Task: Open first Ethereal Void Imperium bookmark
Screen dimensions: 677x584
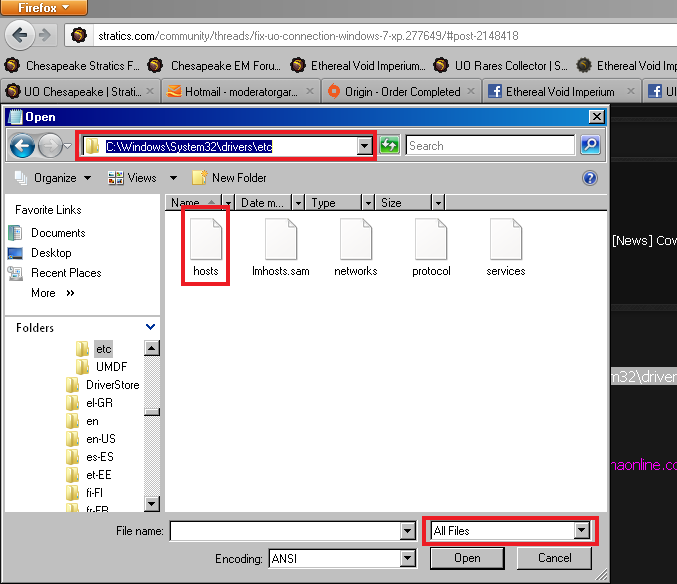Action: coord(357,66)
